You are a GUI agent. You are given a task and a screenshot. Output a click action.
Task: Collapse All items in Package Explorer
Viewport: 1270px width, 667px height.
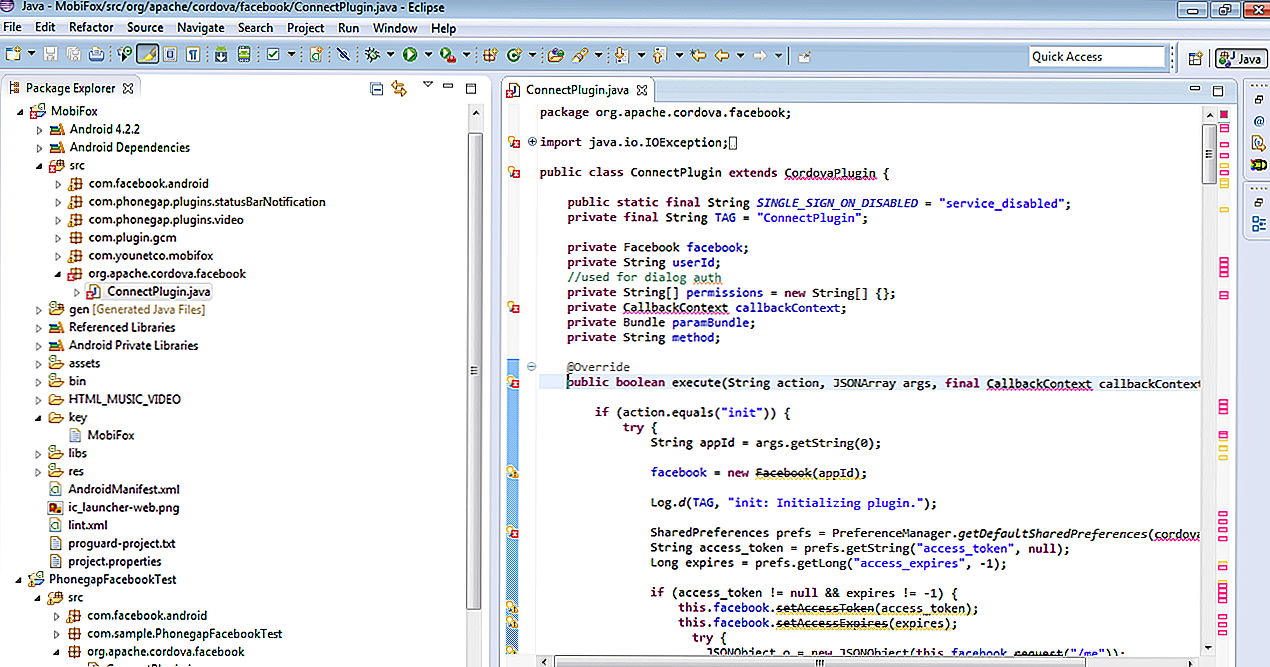376,88
